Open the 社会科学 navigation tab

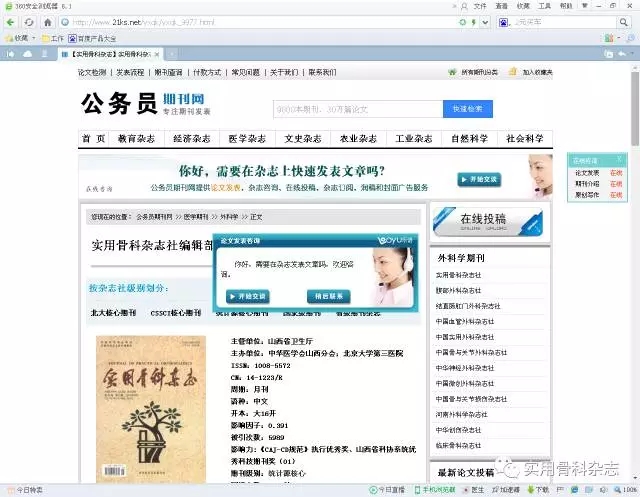tap(525, 139)
